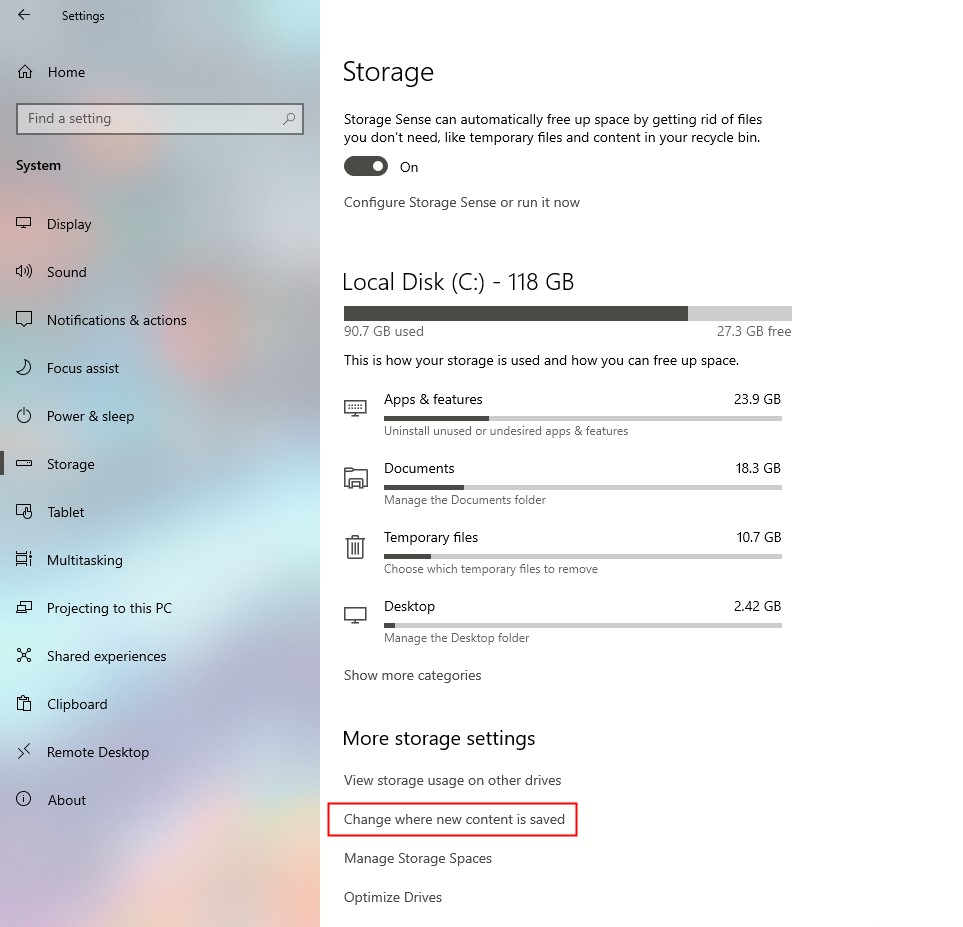963x927 pixels.
Task: Click Configure Storage Sense or run it now
Action: click(x=461, y=202)
